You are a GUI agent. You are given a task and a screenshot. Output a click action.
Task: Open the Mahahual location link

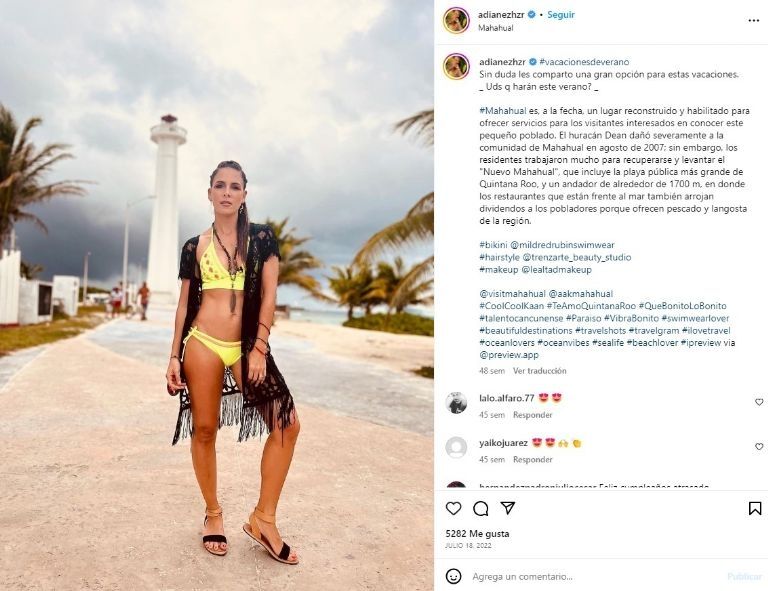495,28
